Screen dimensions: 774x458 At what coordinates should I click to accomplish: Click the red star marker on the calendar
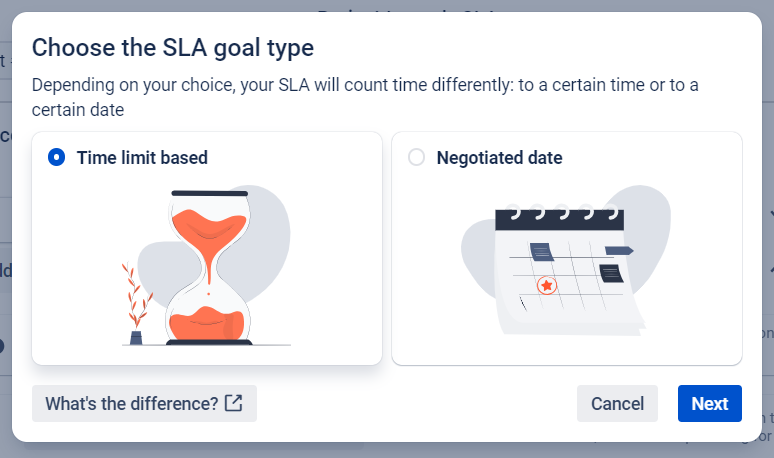[546, 286]
